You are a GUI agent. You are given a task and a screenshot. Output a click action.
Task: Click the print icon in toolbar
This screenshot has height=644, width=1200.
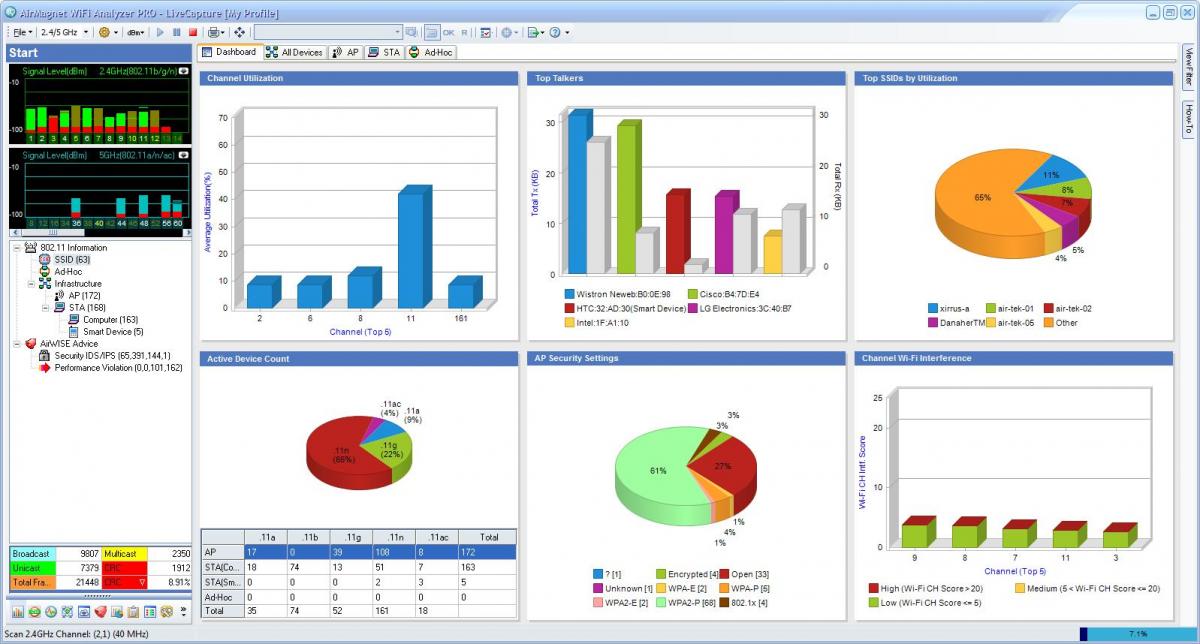click(213, 32)
